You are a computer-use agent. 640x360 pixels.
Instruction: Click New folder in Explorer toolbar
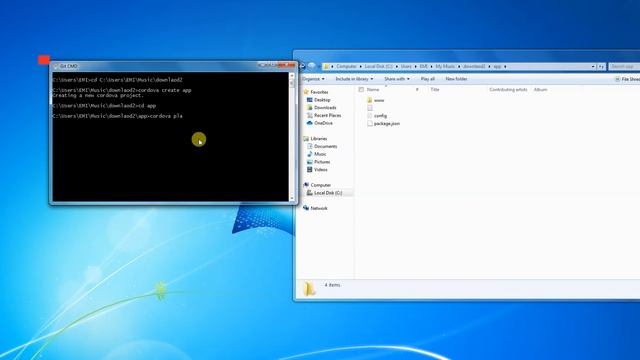coord(456,79)
